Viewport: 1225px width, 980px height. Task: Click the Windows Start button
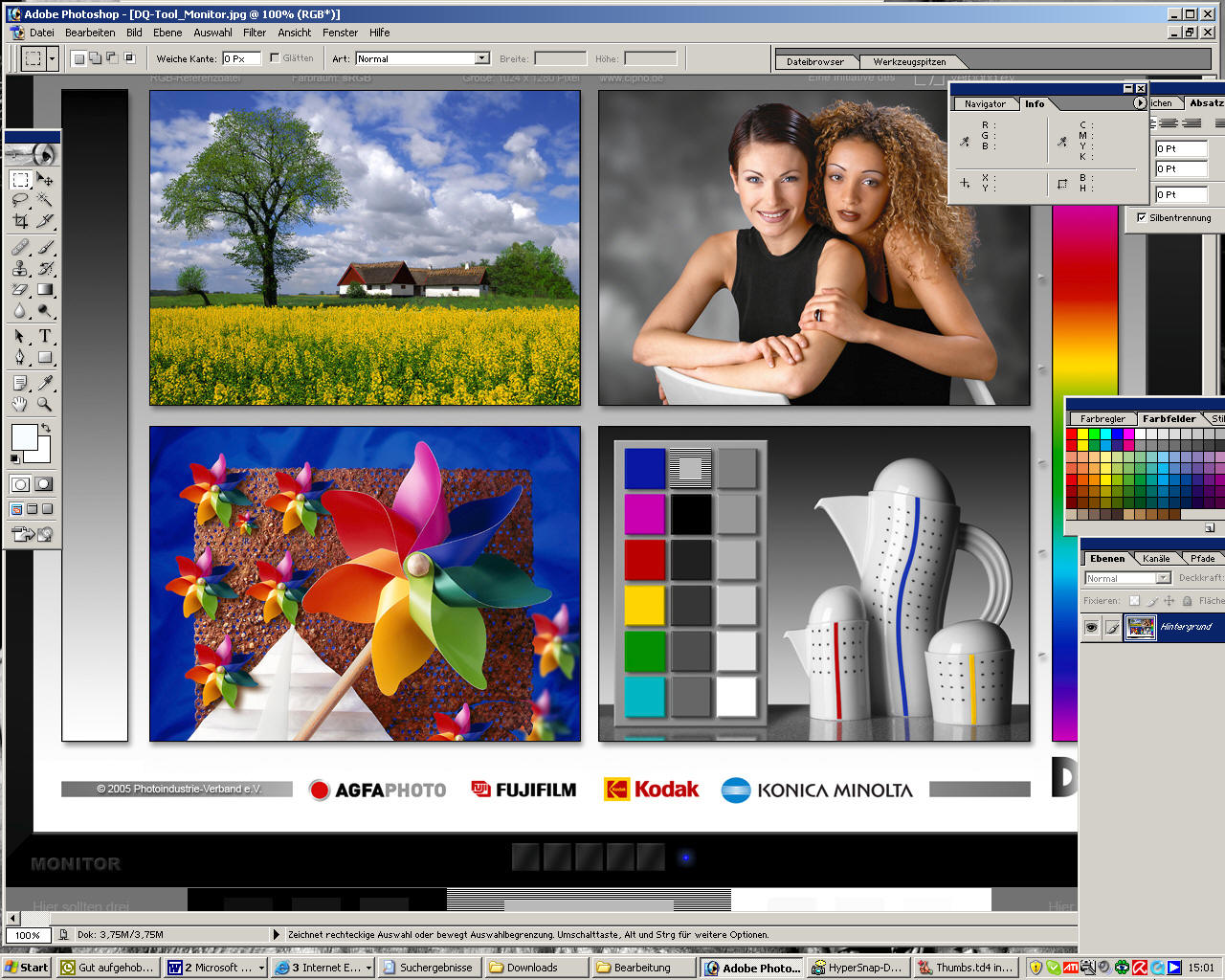point(26,968)
